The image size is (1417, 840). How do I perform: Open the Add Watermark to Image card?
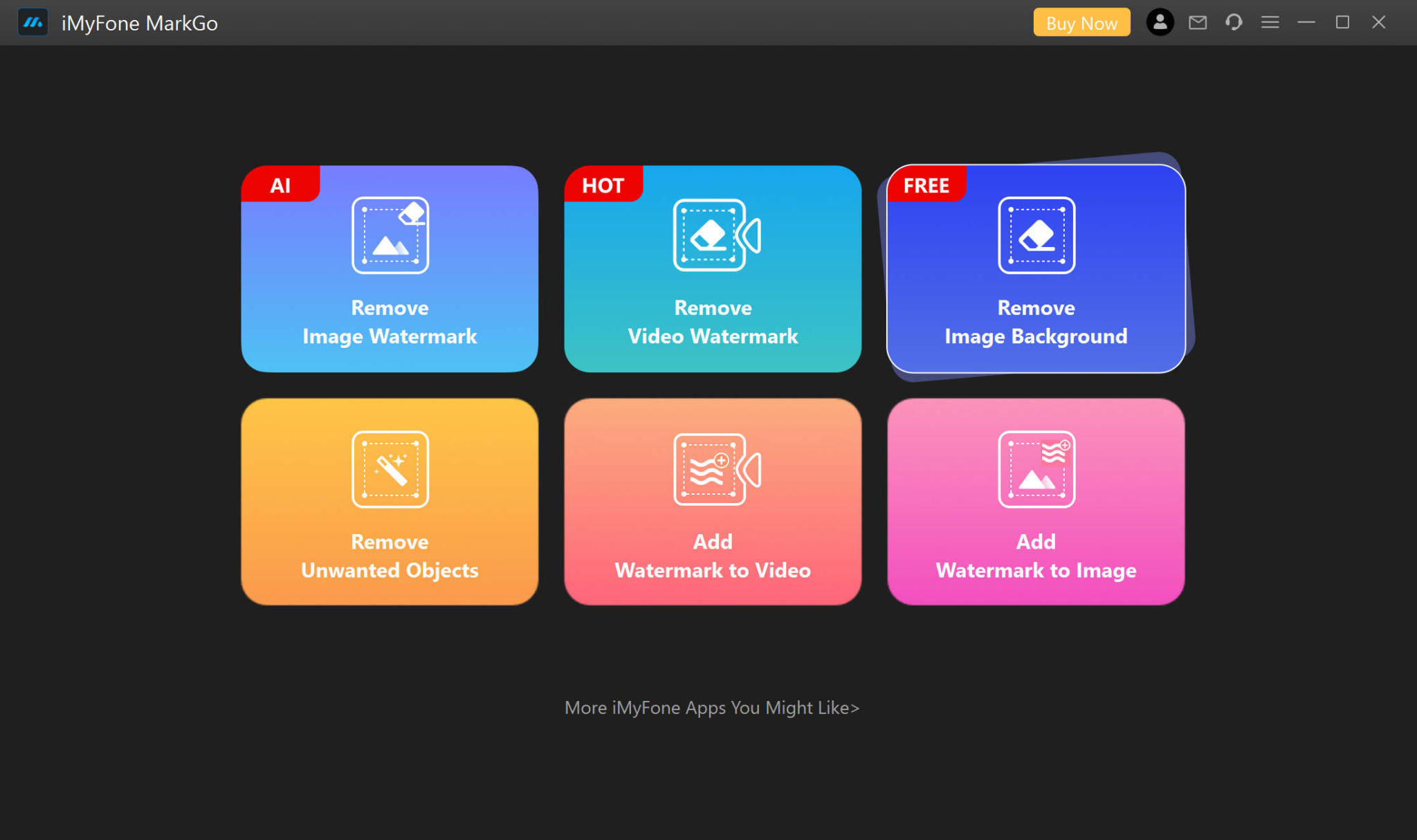tap(1036, 502)
